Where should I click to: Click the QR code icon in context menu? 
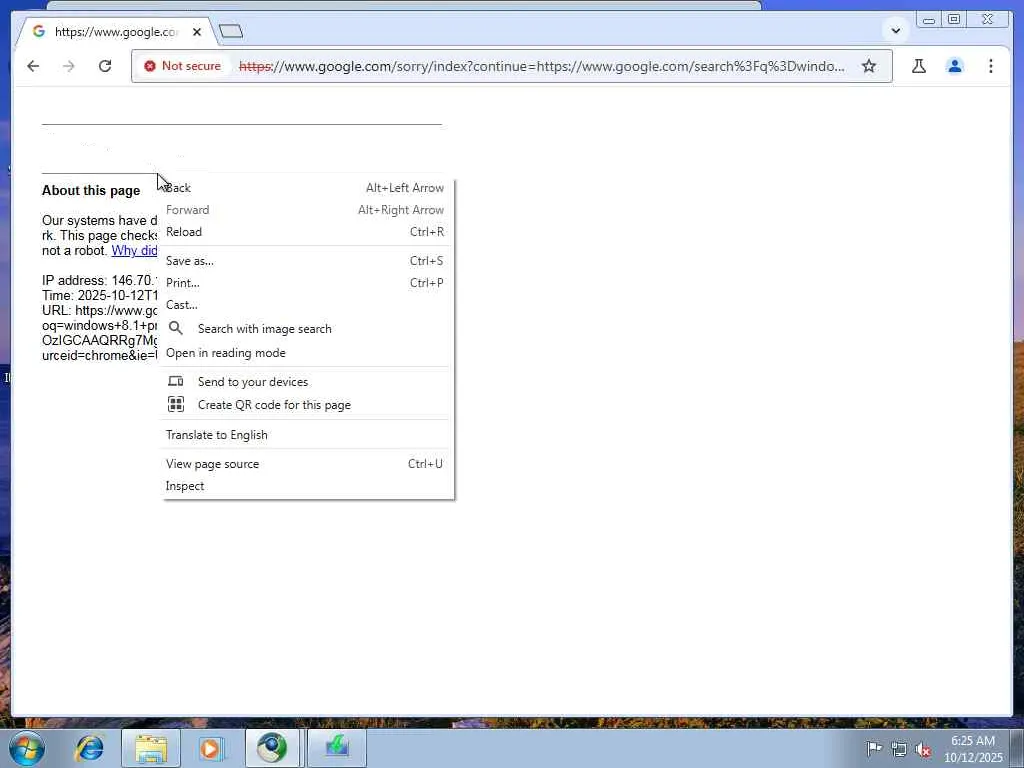[176, 404]
